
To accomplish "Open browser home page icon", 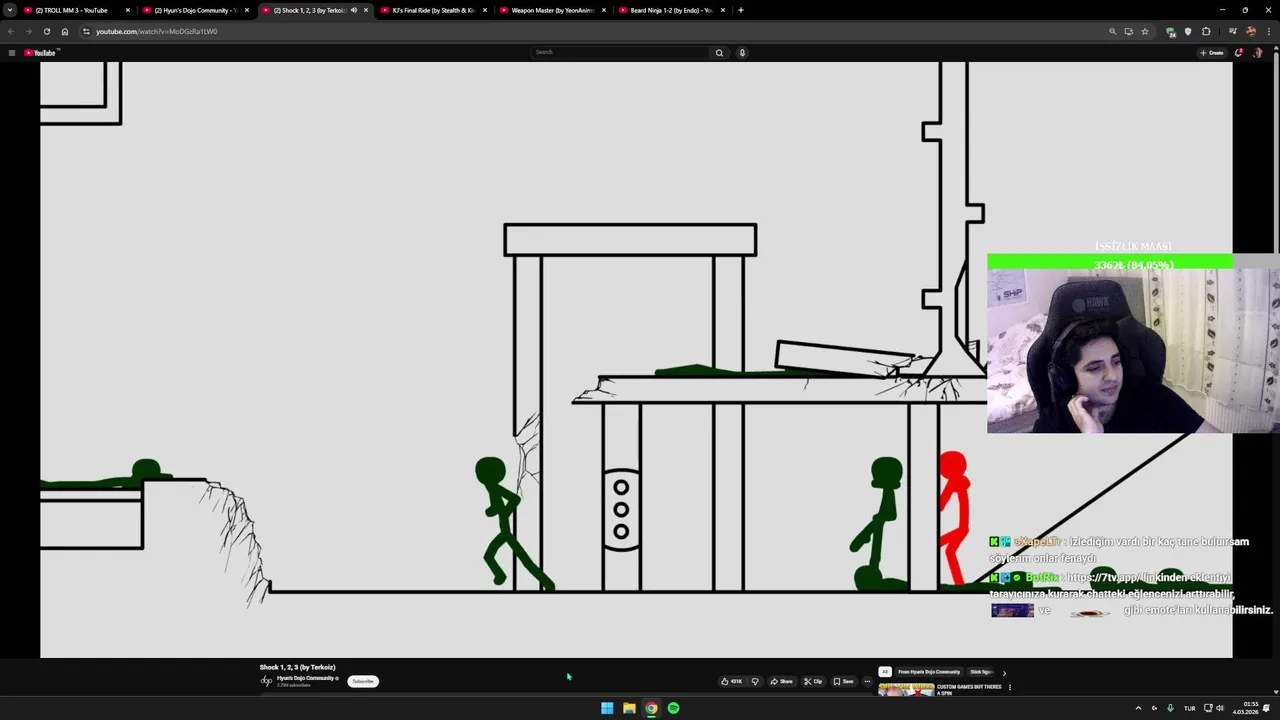I will [x=65, y=31].
